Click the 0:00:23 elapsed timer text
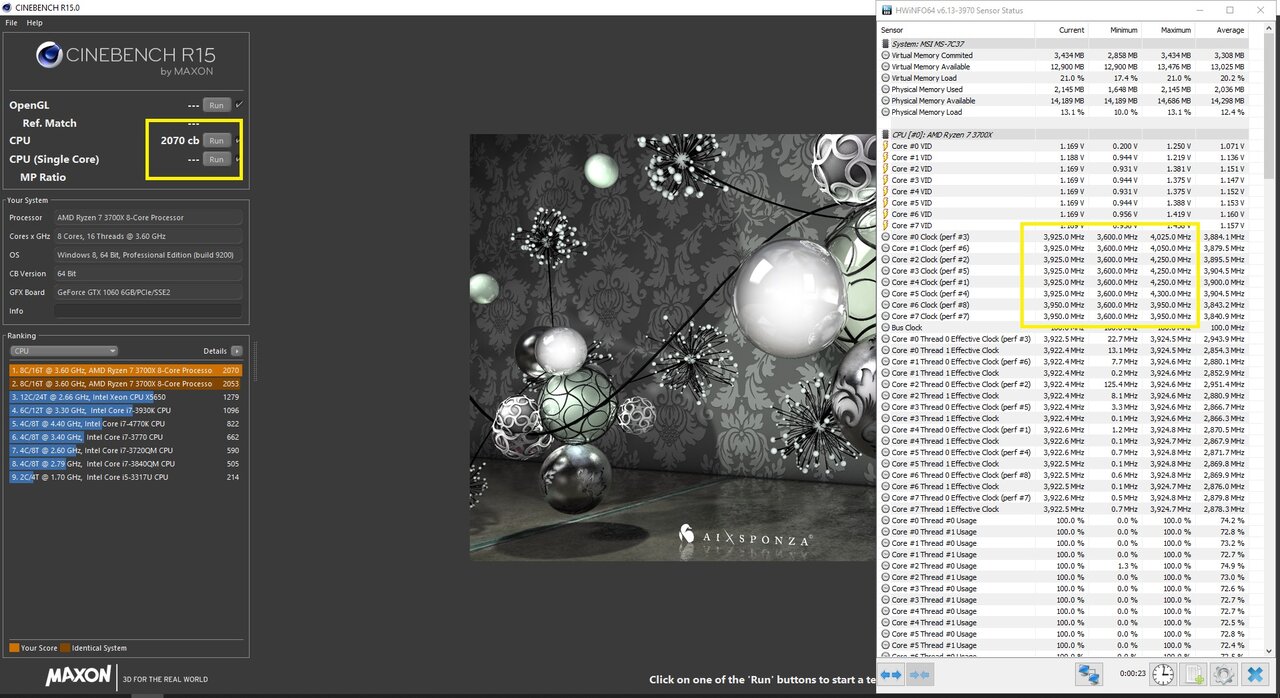This screenshot has width=1280, height=698. [x=1132, y=673]
